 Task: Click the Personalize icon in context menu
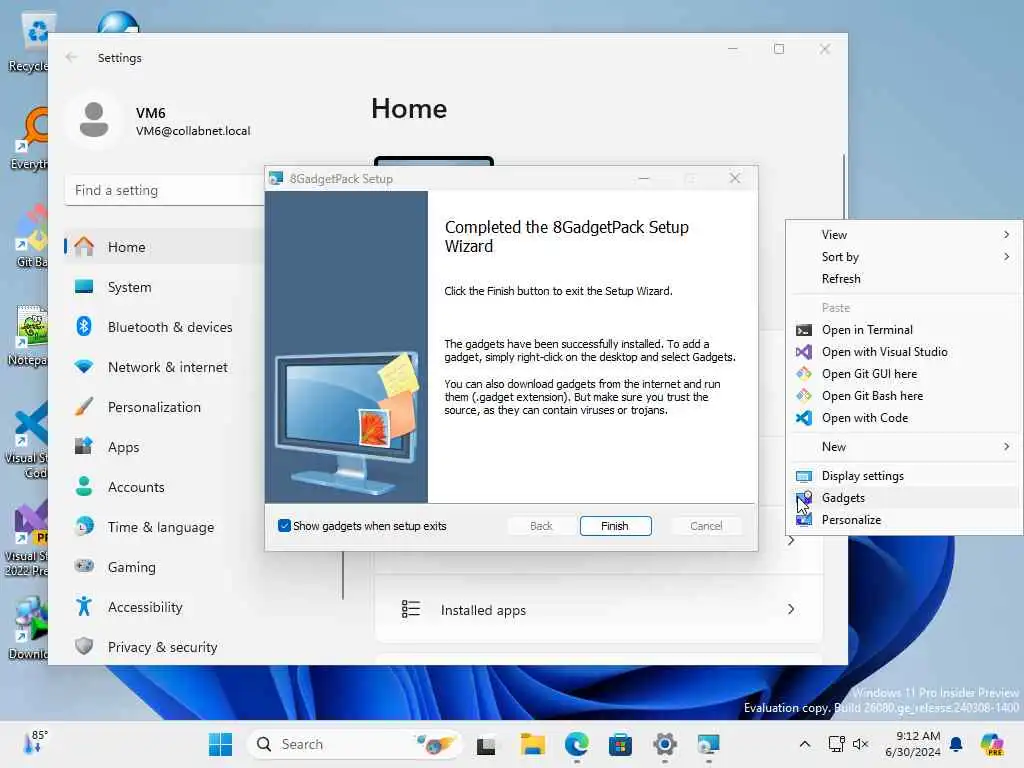click(804, 520)
